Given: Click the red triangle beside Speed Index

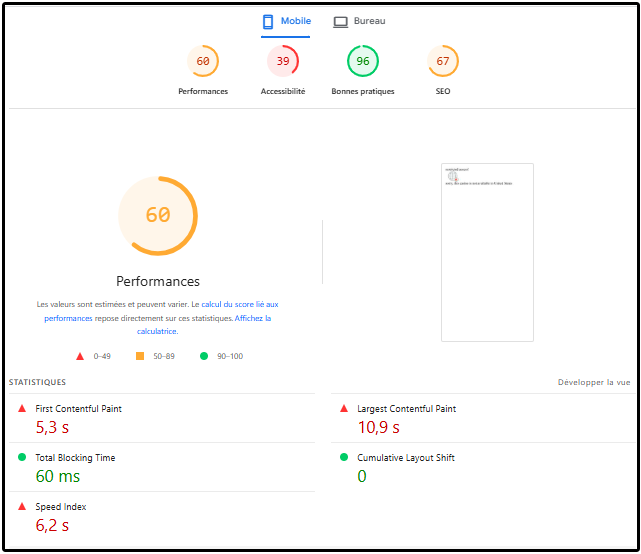Looking at the screenshot, I should pyautogui.click(x=22, y=506).
